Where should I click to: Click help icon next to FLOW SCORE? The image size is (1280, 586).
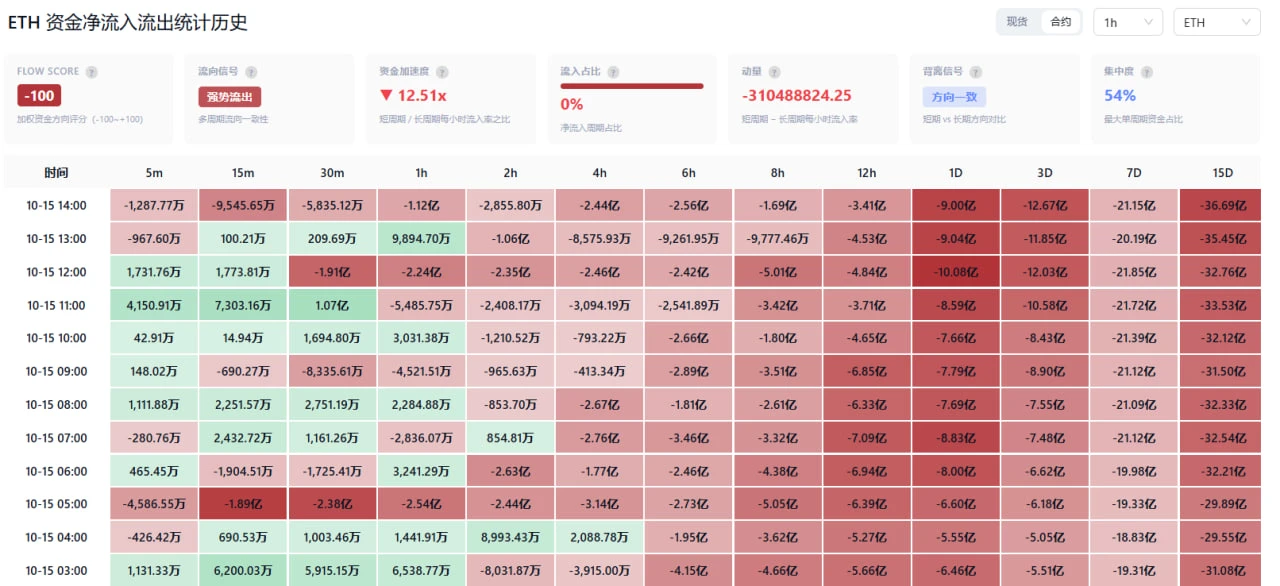click(92, 72)
